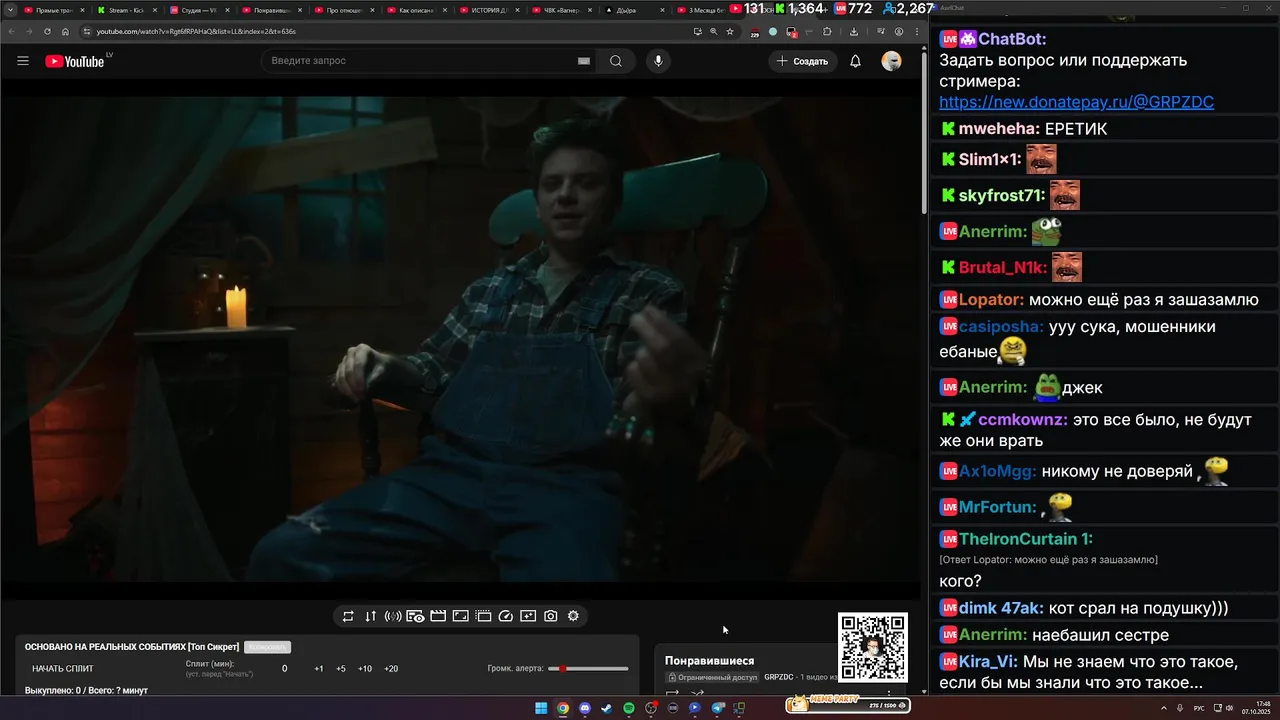Screen dimensions: 1280x720
Task: Click the eye overlay icon in the player toolbar
Action: pos(415,616)
